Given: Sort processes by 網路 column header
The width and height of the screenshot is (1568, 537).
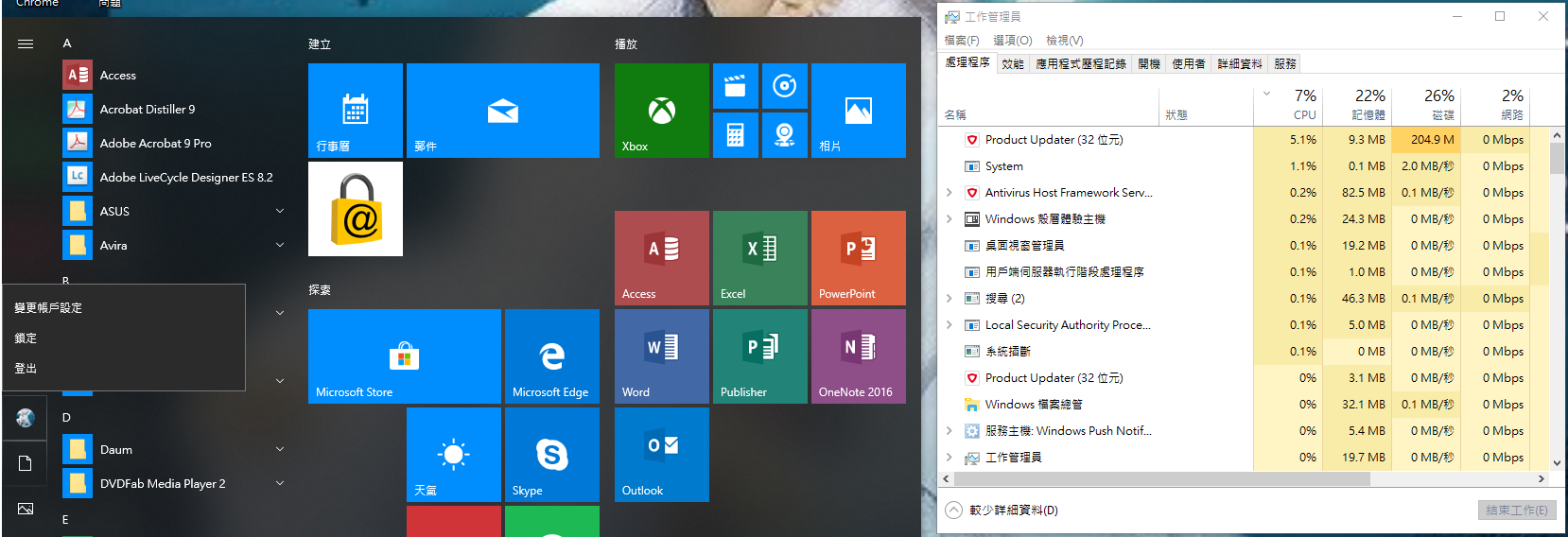Looking at the screenshot, I should tap(1495, 105).
